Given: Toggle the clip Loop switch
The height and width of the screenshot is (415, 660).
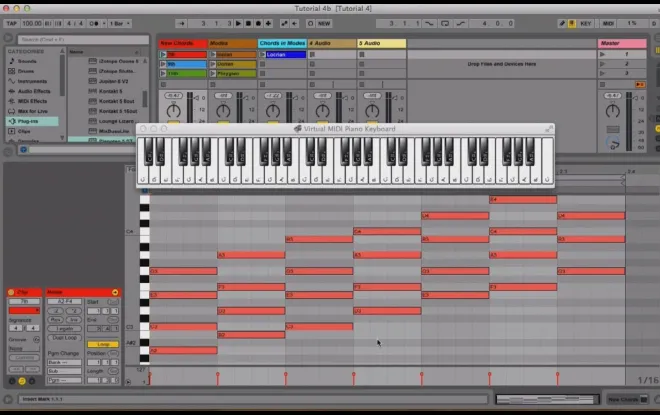Looking at the screenshot, I should click(103, 344).
